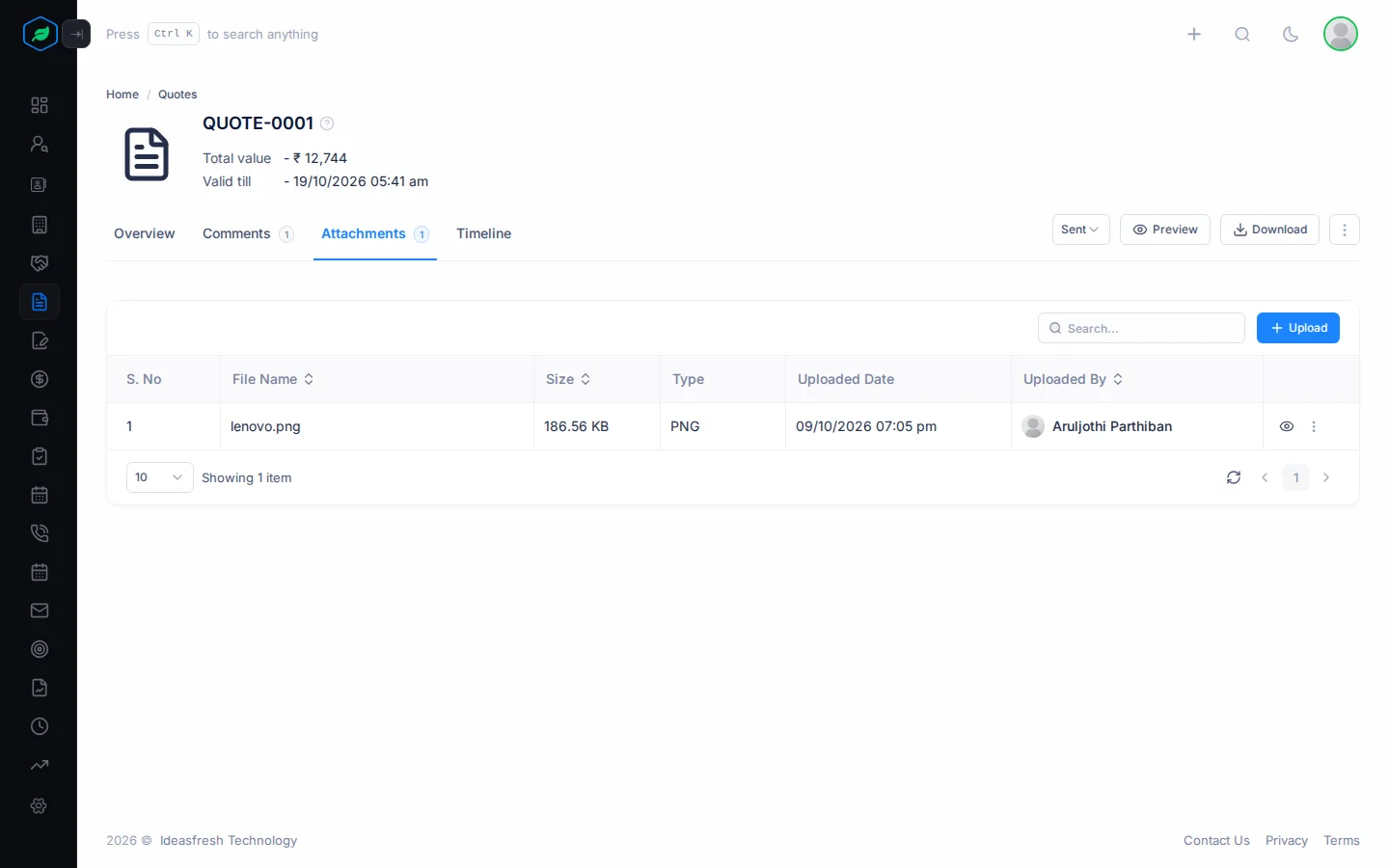Refresh the attachments table
The width and height of the screenshot is (1389, 868).
pyautogui.click(x=1234, y=477)
